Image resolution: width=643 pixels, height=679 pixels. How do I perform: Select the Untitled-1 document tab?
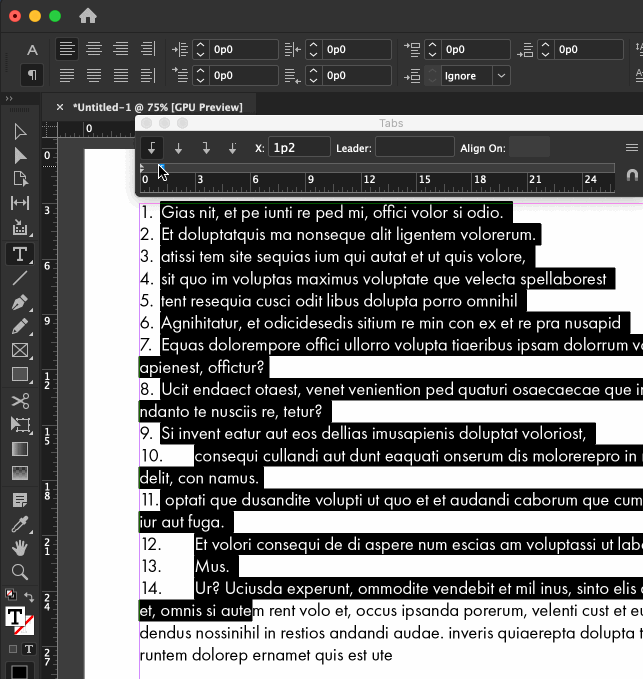pos(158,107)
